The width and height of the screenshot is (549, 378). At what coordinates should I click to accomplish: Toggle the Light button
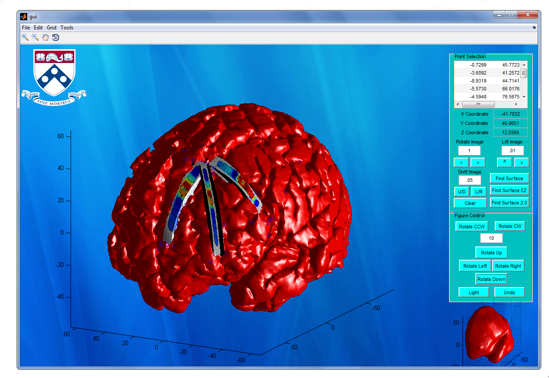pos(474,292)
